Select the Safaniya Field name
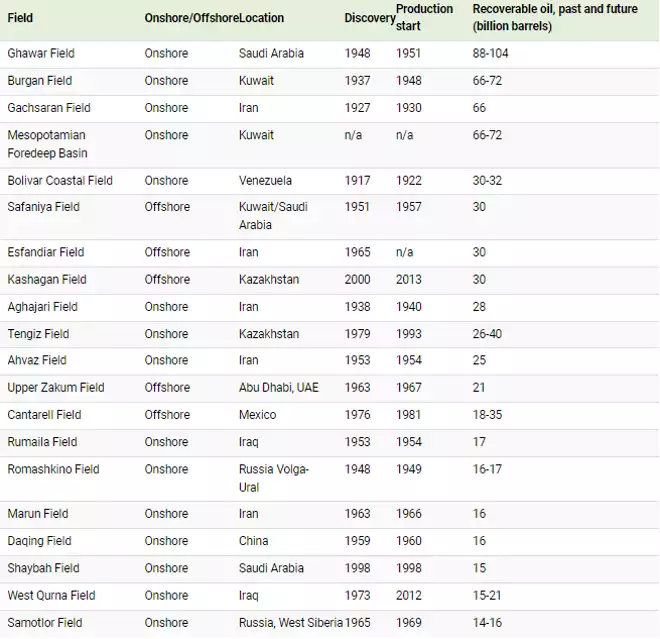660x639 pixels. (44, 207)
